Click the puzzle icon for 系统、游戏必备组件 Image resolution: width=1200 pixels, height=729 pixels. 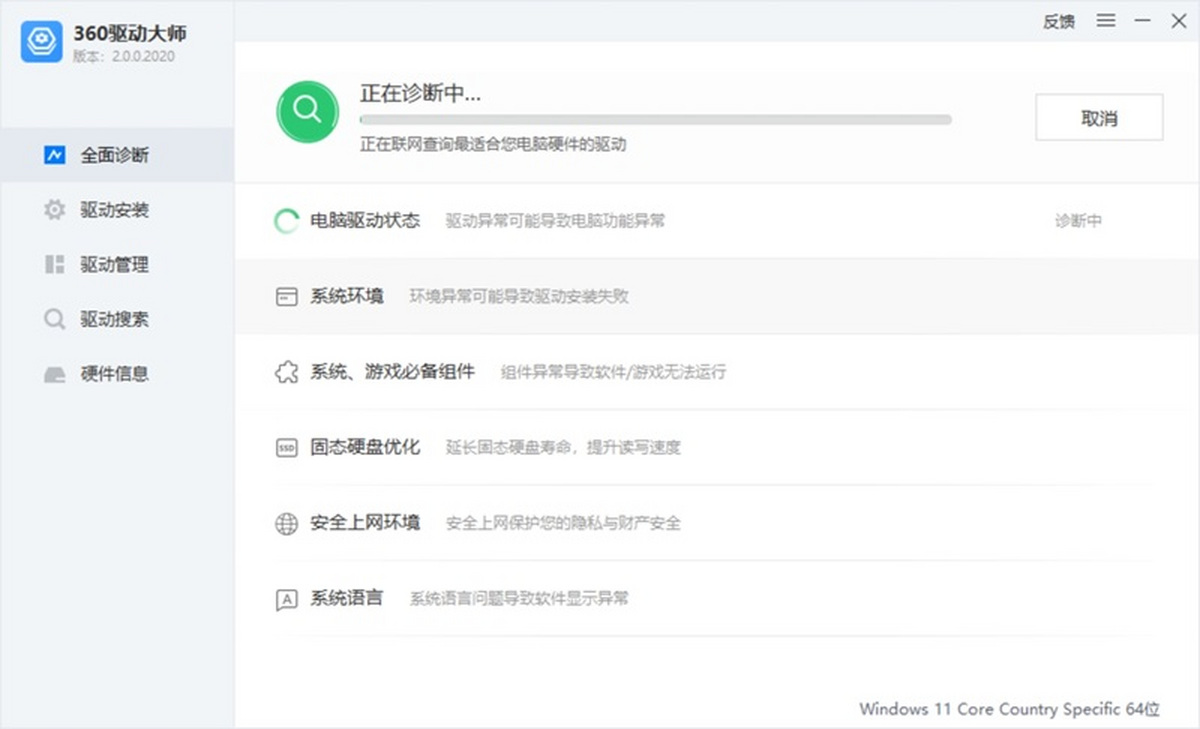point(284,371)
